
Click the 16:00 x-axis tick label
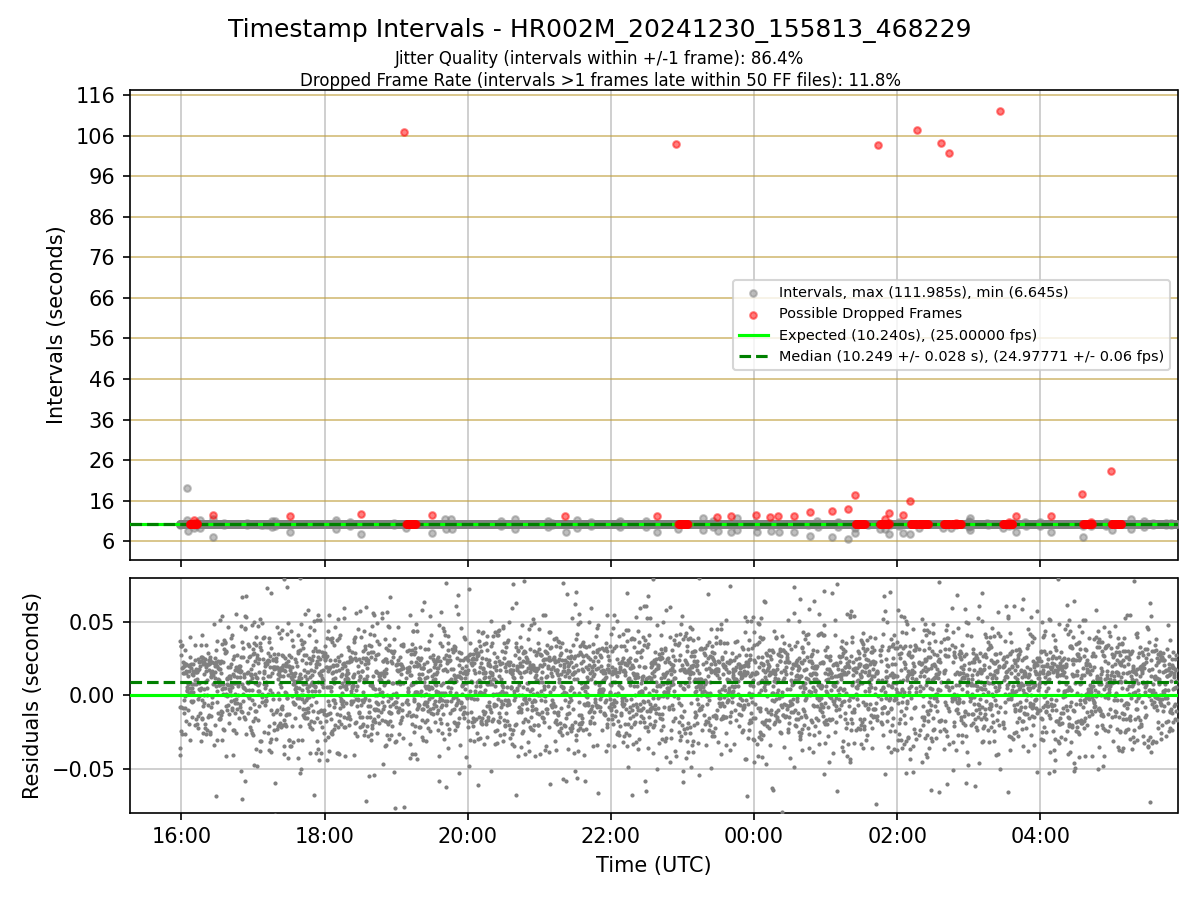pos(180,834)
